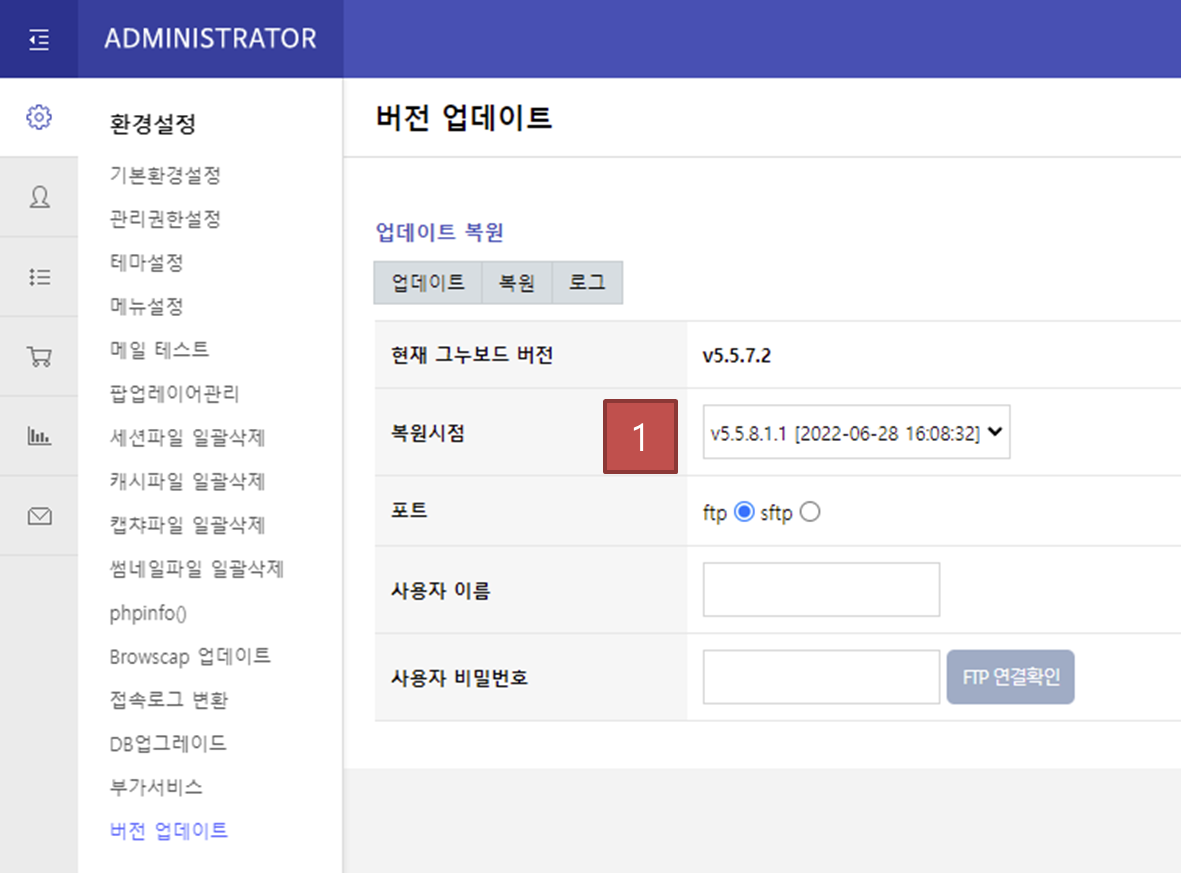
Task: Open the statistics bar chart icon
Action: [39, 436]
